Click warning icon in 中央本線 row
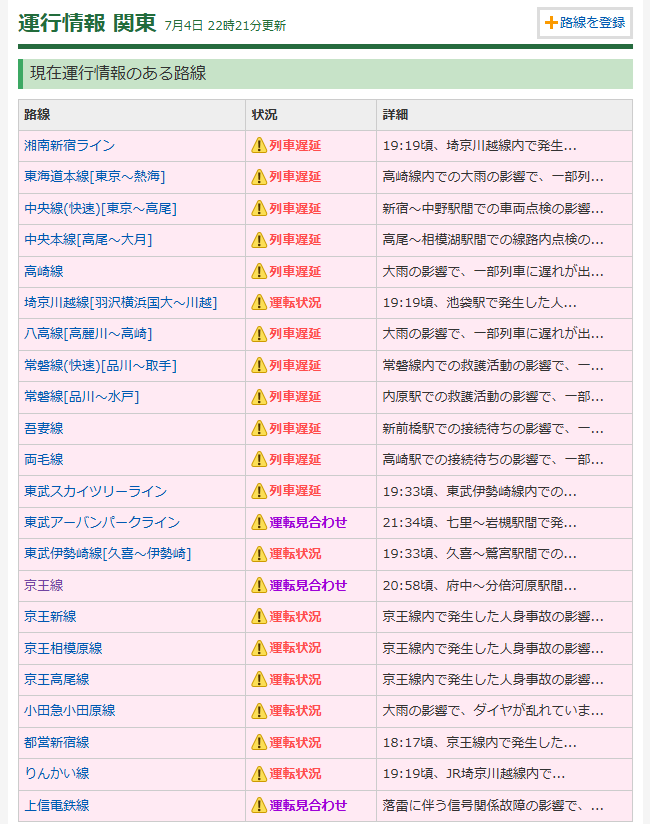The width and height of the screenshot is (650, 824). [x=259, y=240]
